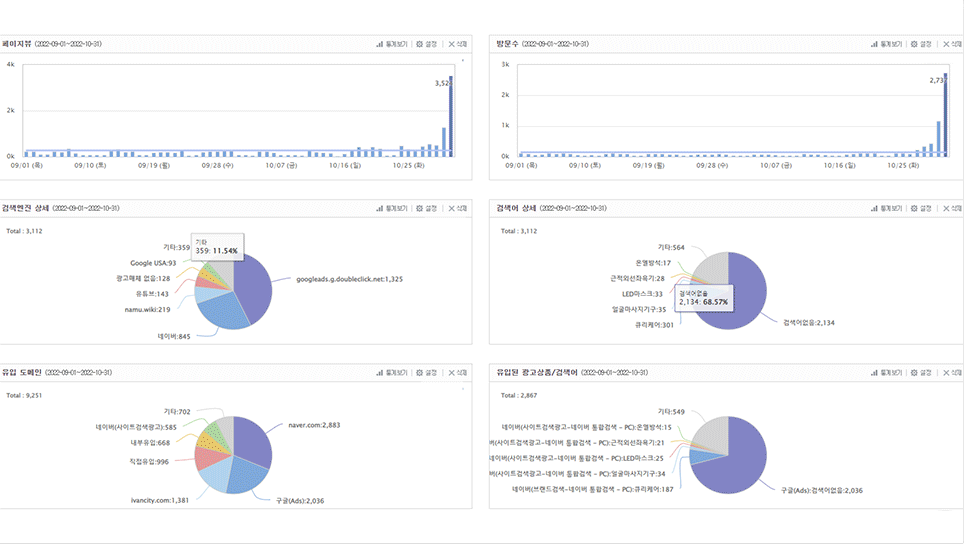Open 설정 gear of 페이지뷰 panel
Image resolution: width=964 pixels, height=544 pixels.
(426, 44)
